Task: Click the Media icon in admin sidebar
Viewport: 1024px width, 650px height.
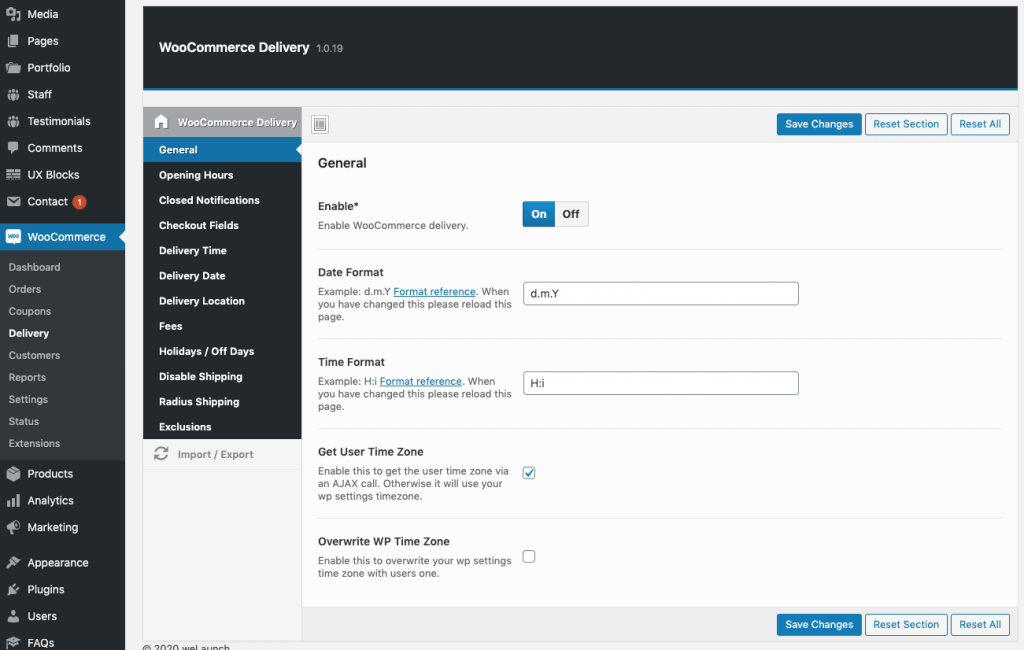Action: coord(13,14)
